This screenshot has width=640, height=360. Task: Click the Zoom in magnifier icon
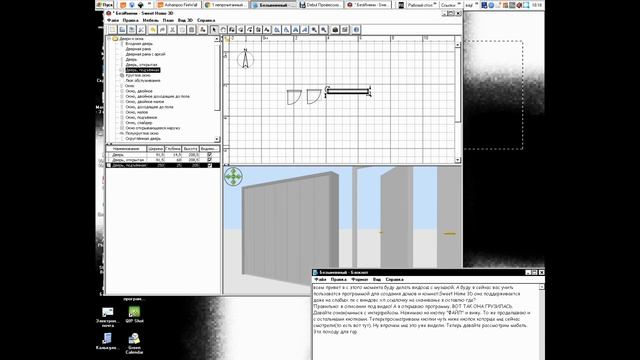tap(314, 30)
